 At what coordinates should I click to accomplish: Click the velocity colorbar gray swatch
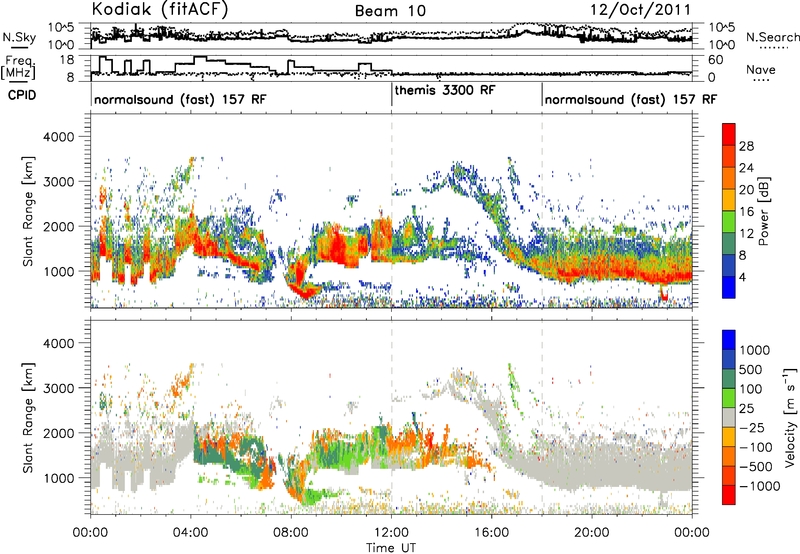(x=729, y=418)
